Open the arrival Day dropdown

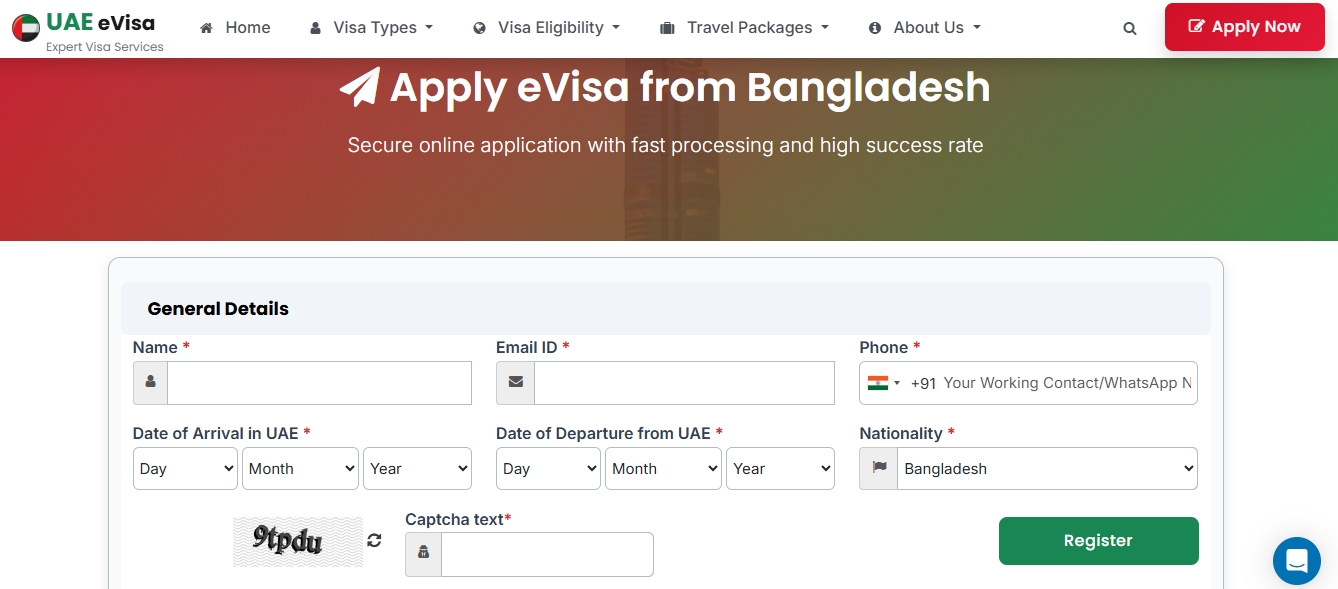[x=185, y=468]
